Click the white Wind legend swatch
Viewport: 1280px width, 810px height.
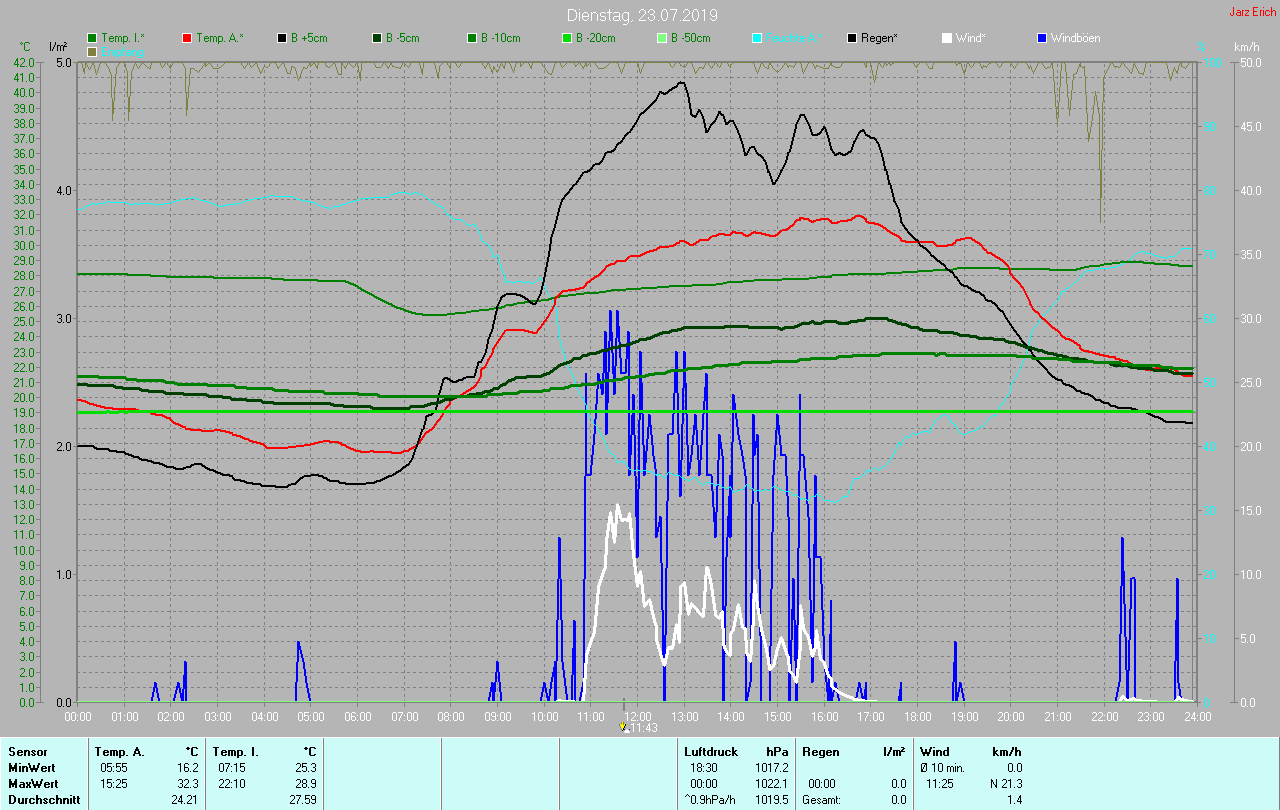[947, 38]
